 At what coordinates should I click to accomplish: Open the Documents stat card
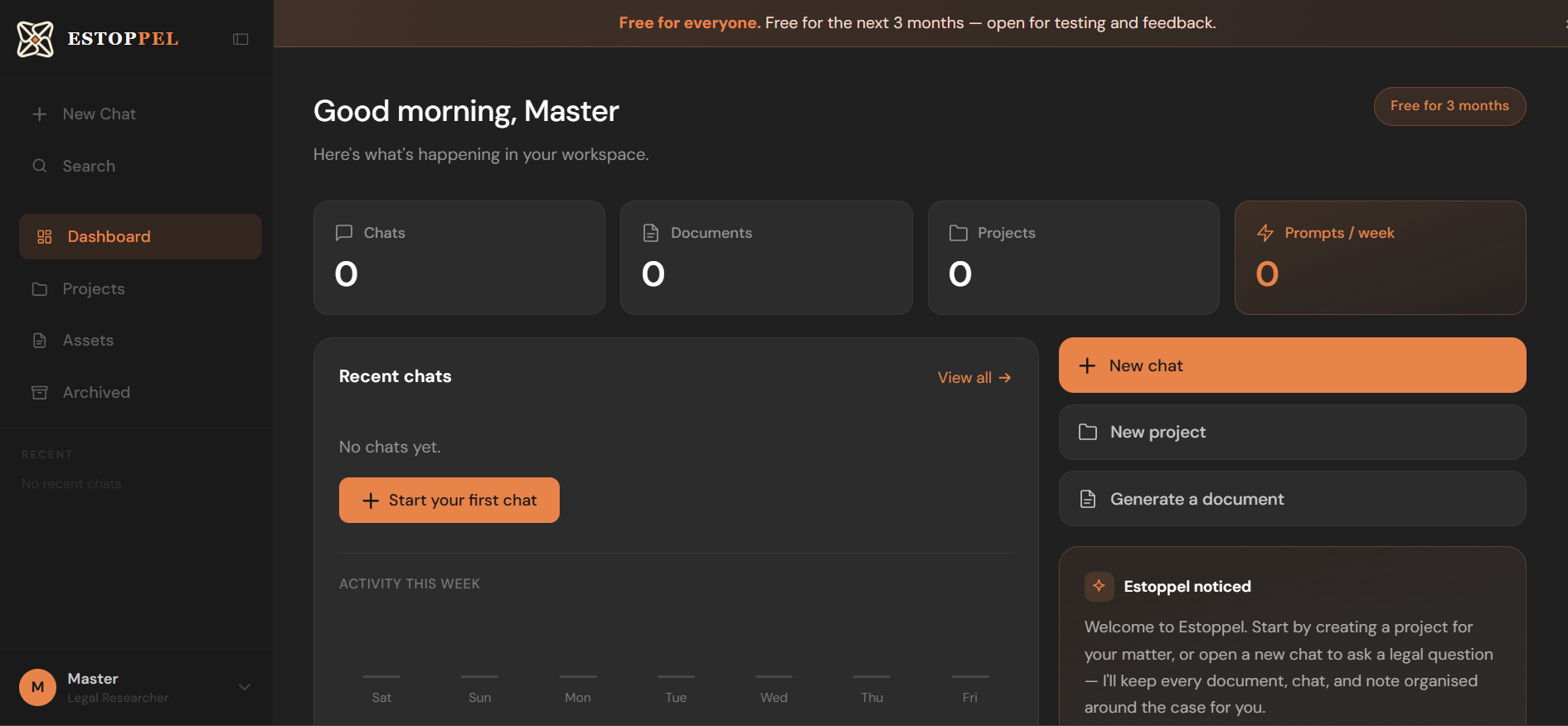766,258
